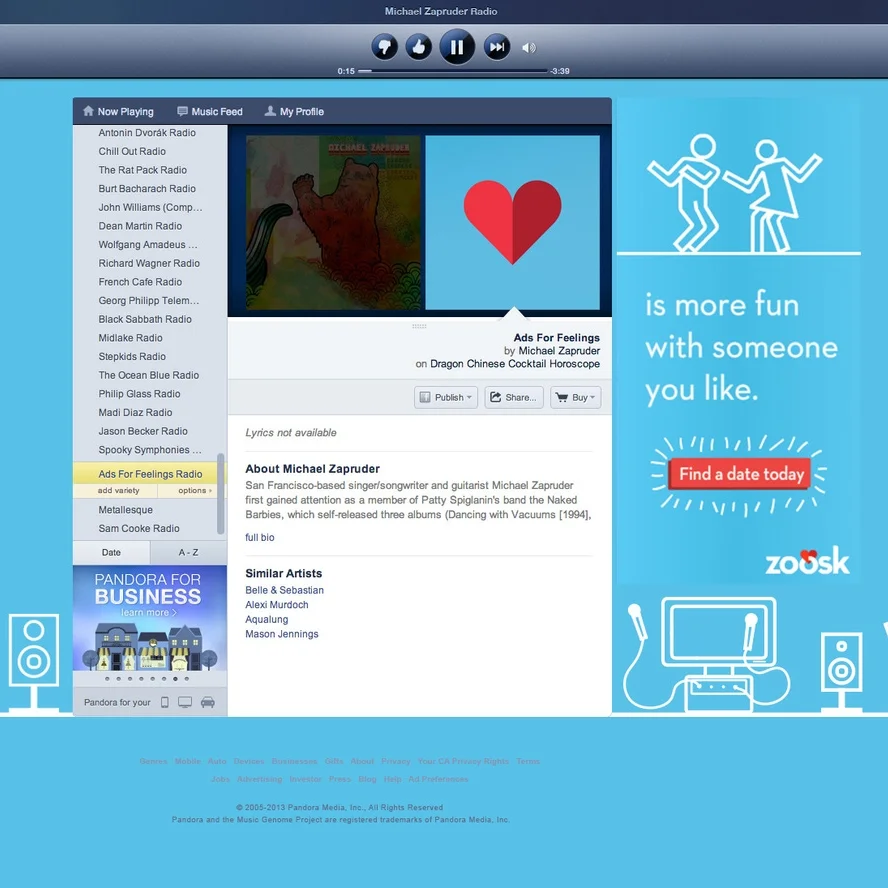Screen dimensions: 888x888
Task: Open the Michael Zapruder artist link
Action: pyautogui.click(x=559, y=351)
